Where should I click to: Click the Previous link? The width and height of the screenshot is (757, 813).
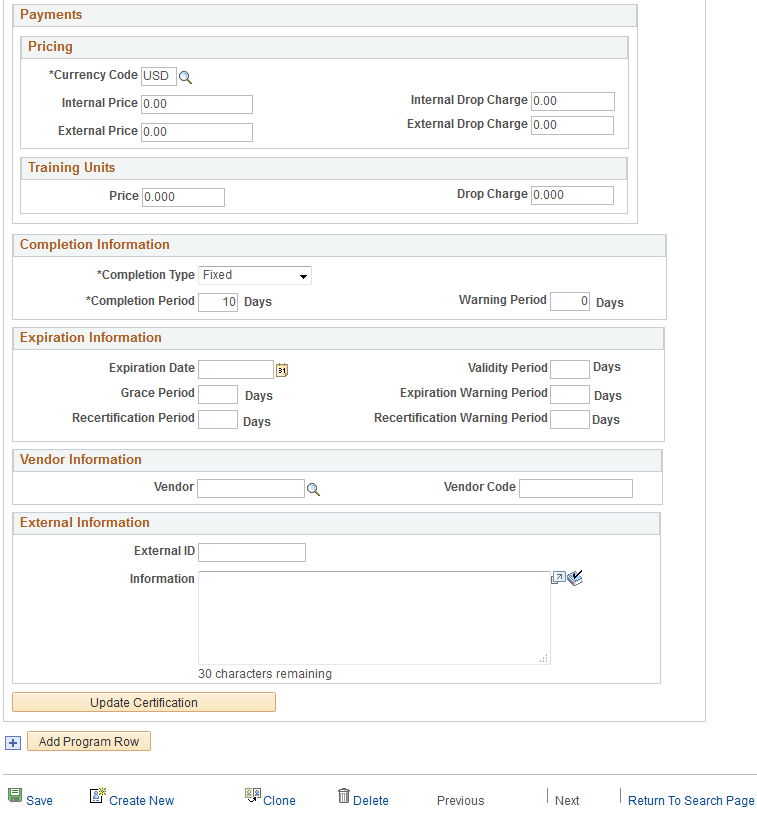460,801
